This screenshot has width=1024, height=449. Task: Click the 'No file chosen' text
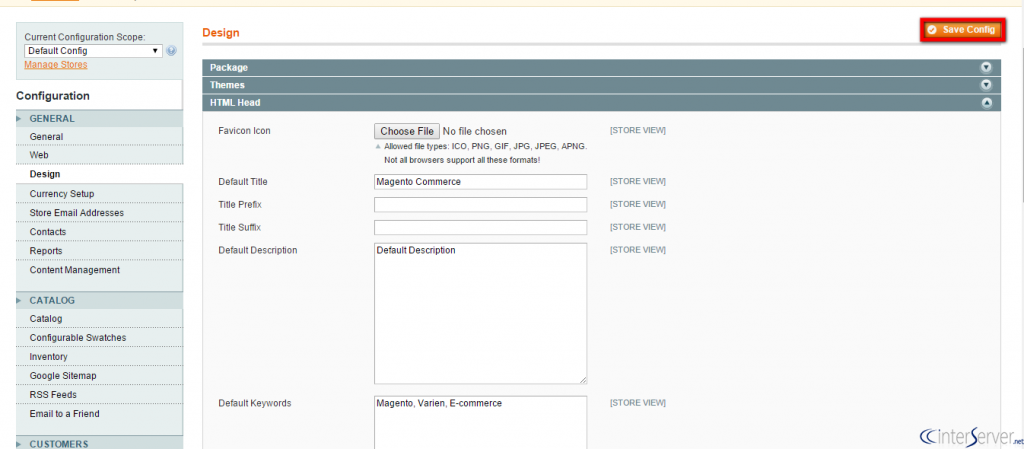point(475,131)
